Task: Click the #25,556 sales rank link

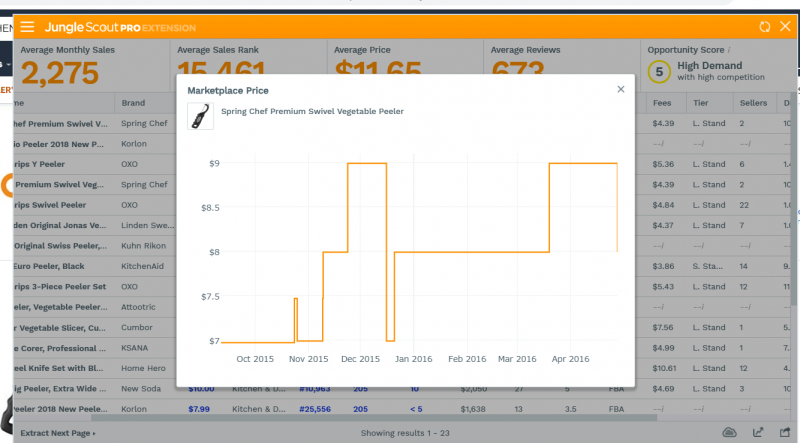Action: click(x=315, y=409)
